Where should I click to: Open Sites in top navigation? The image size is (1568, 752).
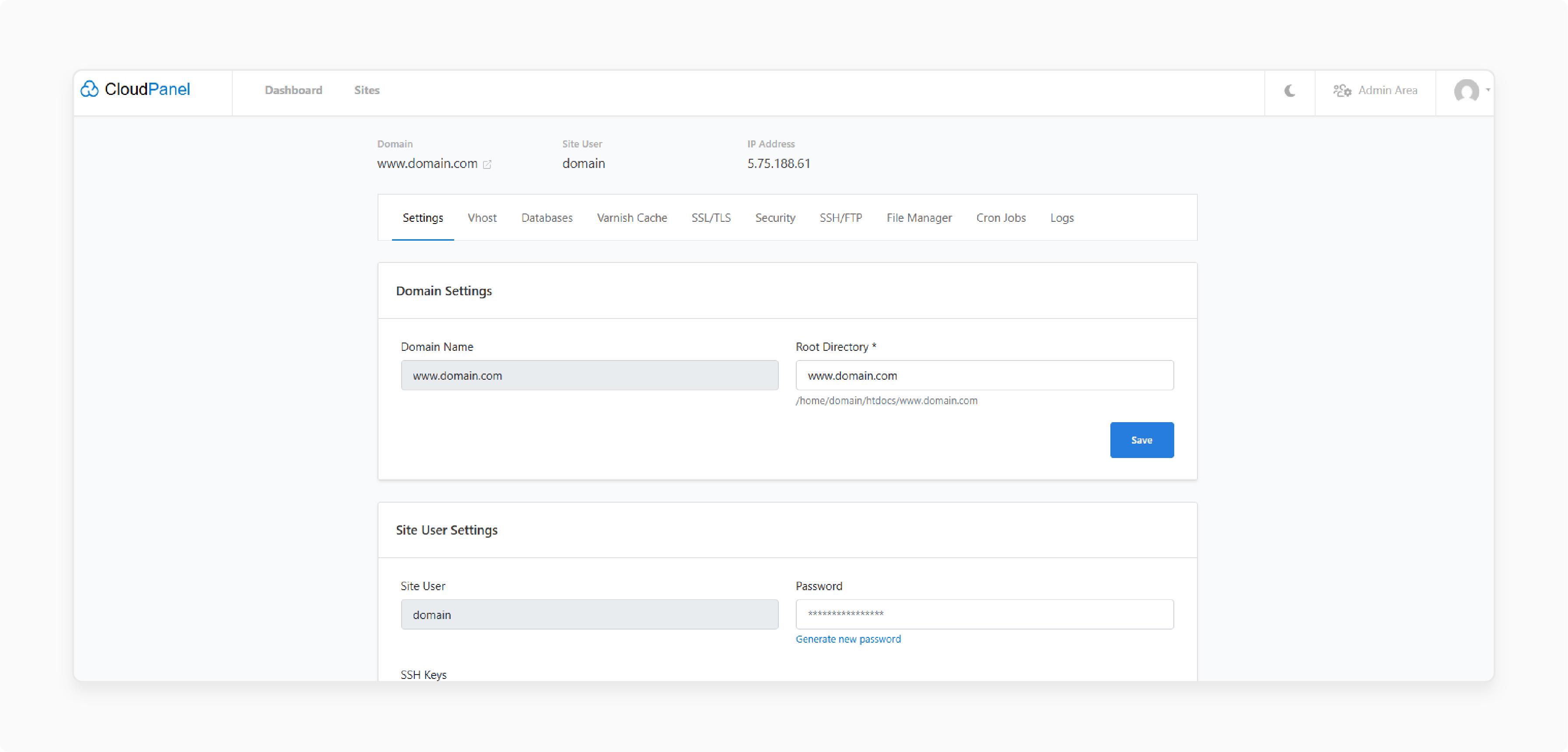367,90
